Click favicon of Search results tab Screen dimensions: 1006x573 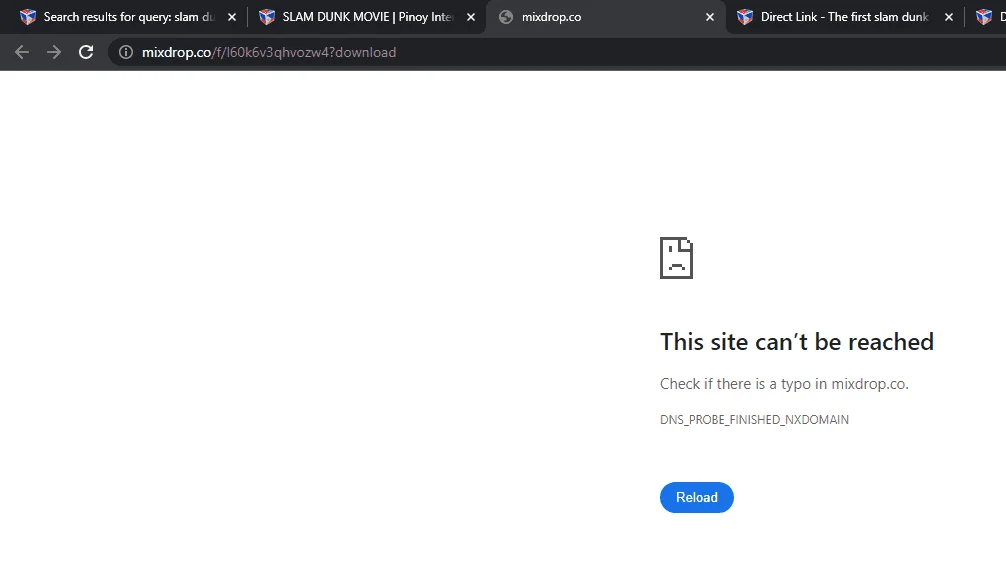[28, 17]
